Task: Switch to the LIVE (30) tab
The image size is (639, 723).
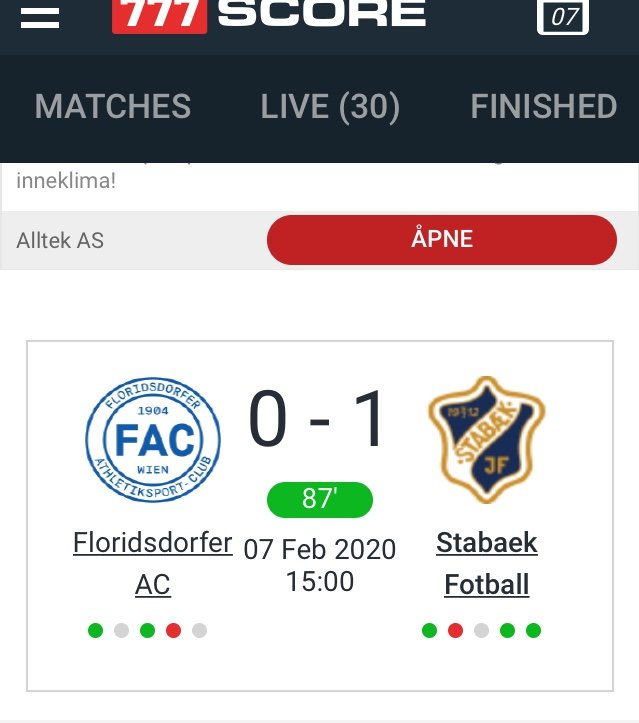Action: click(330, 107)
